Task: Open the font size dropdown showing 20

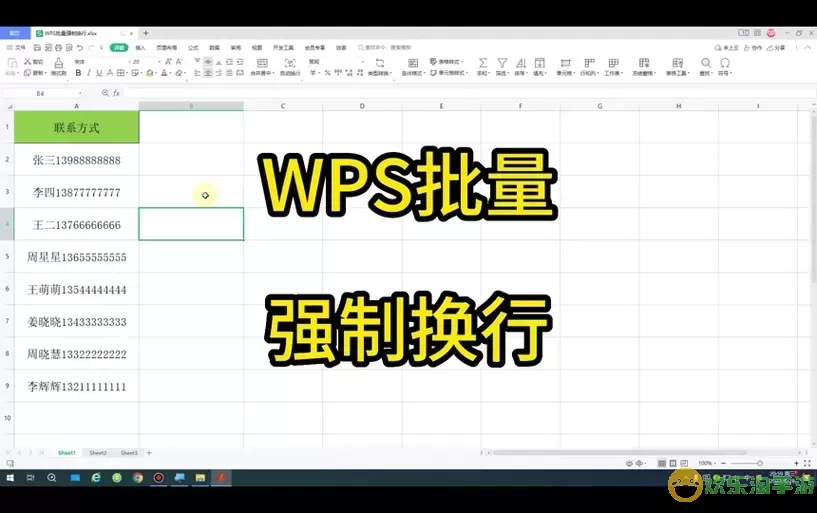Action: click(x=159, y=61)
